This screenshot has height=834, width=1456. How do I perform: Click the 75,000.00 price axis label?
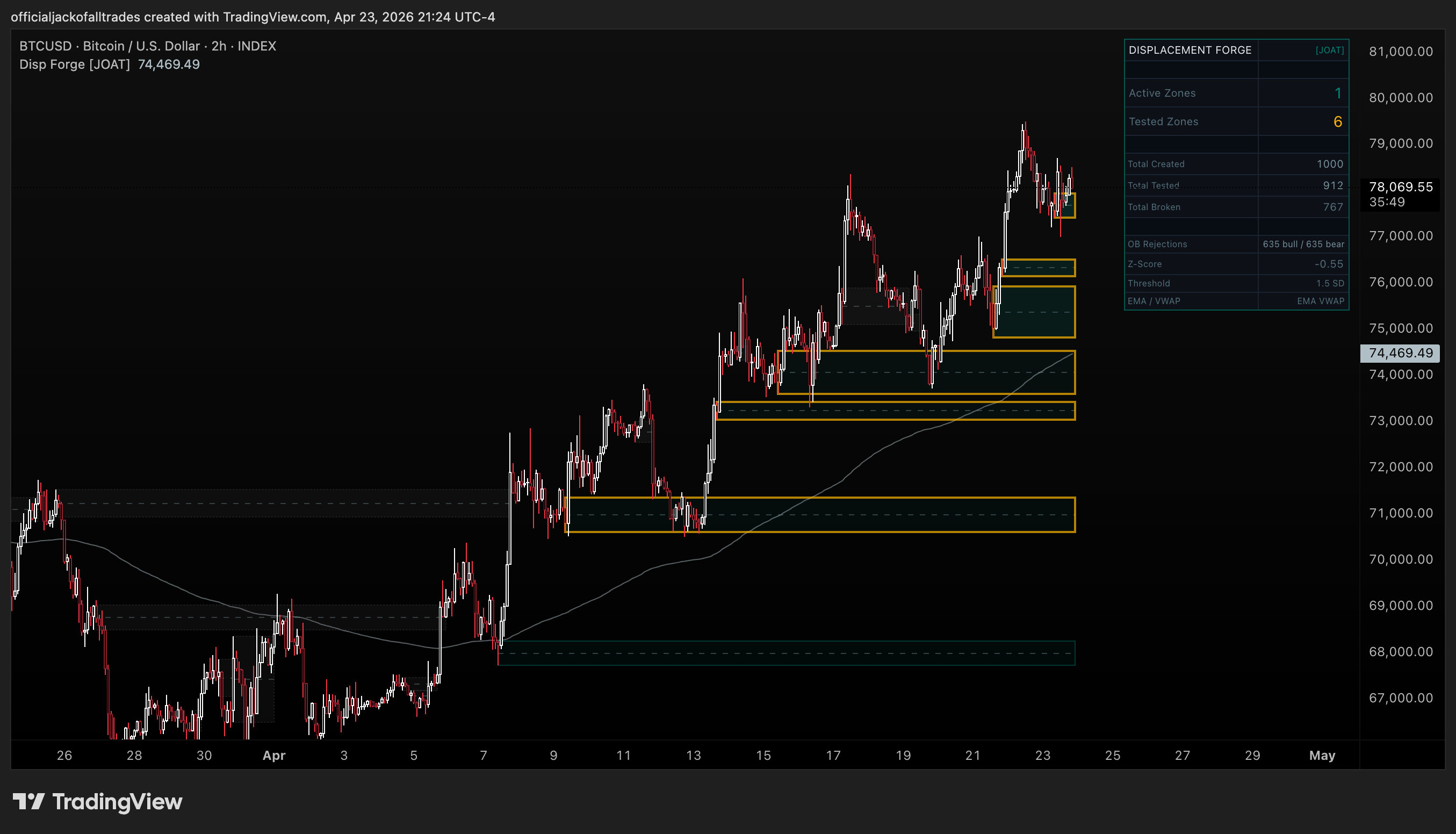point(1401,328)
